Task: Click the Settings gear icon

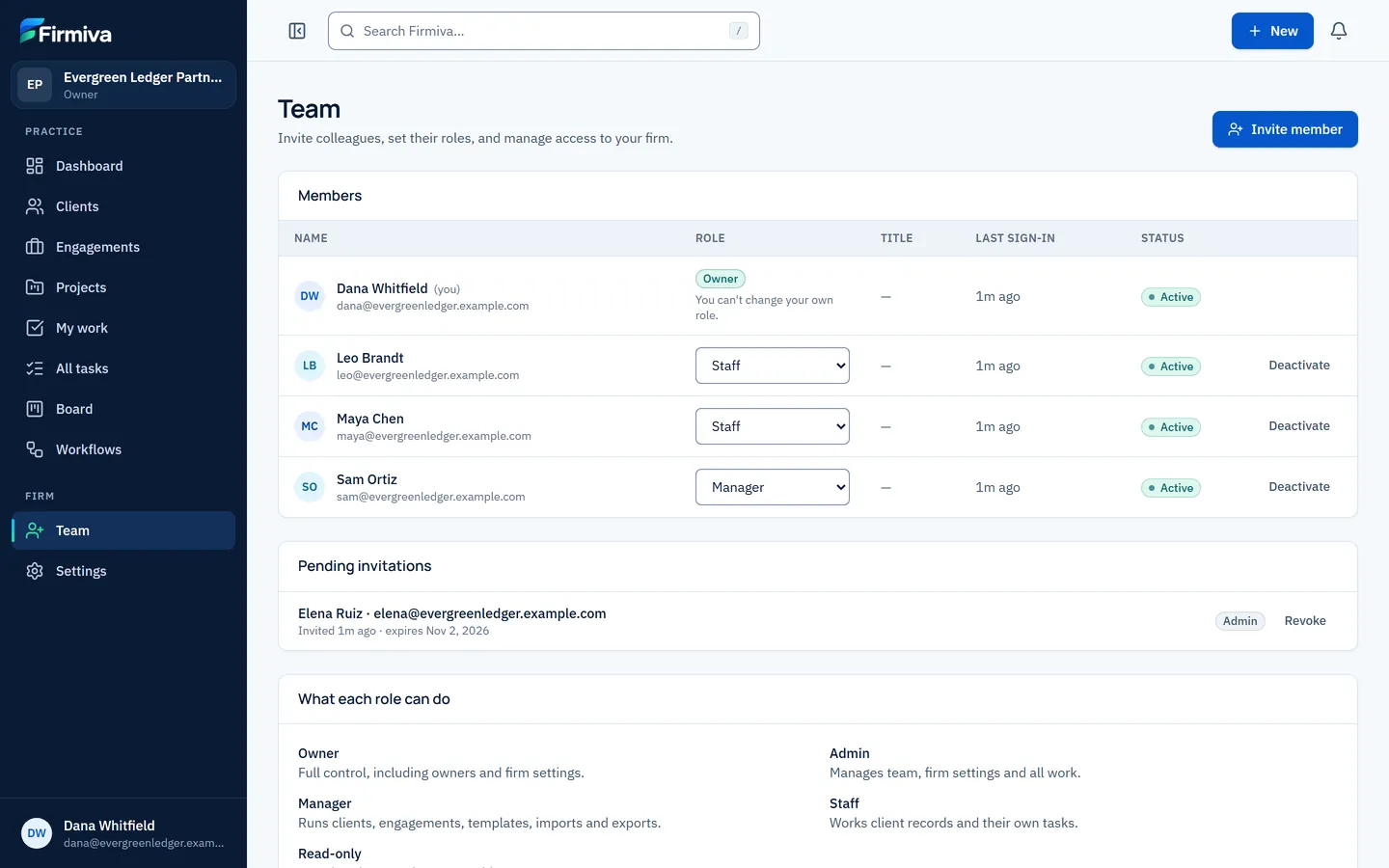Action: (35, 571)
